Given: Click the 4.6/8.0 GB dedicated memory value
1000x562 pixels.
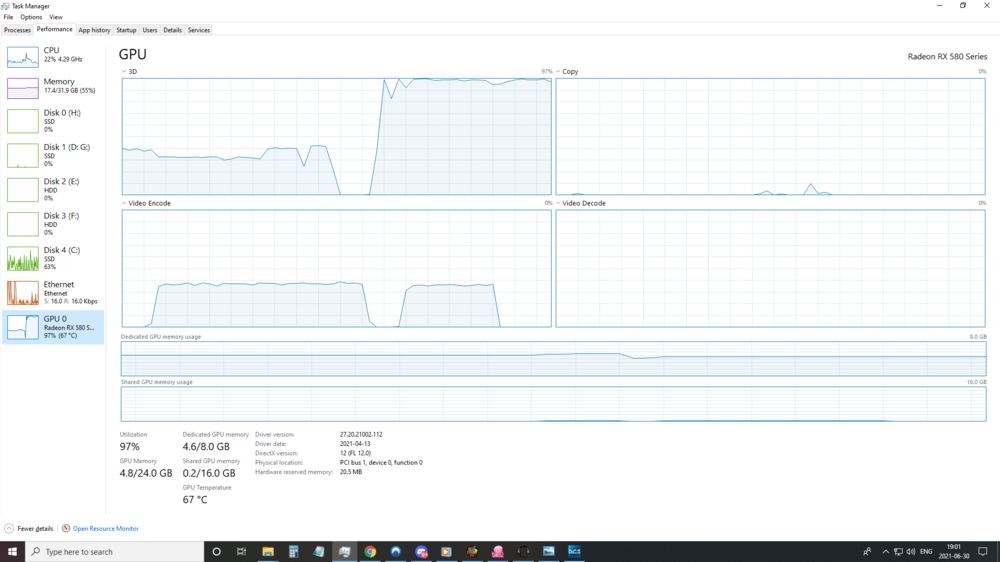Looking at the screenshot, I should pos(206,447).
